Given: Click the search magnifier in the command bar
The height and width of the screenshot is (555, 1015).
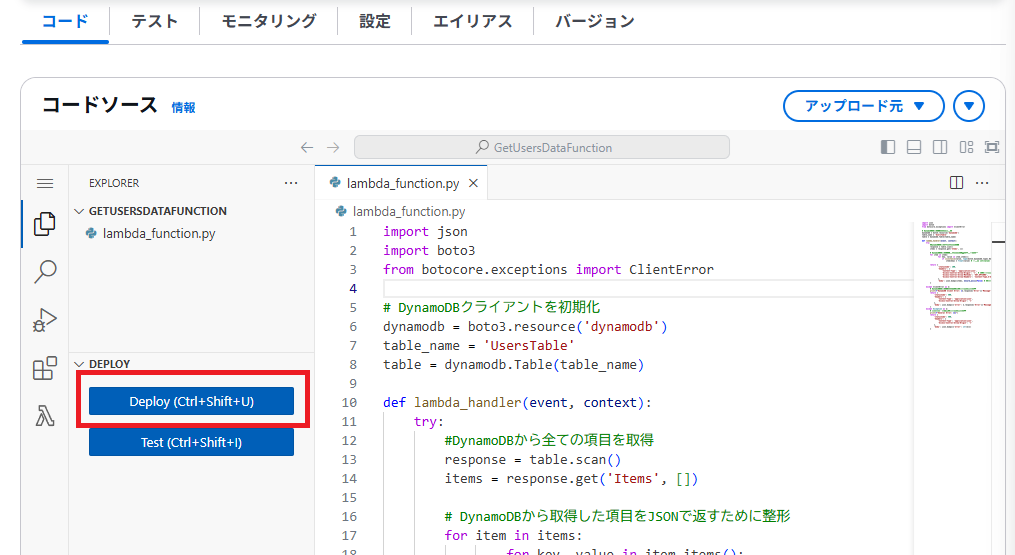Looking at the screenshot, I should (482, 147).
